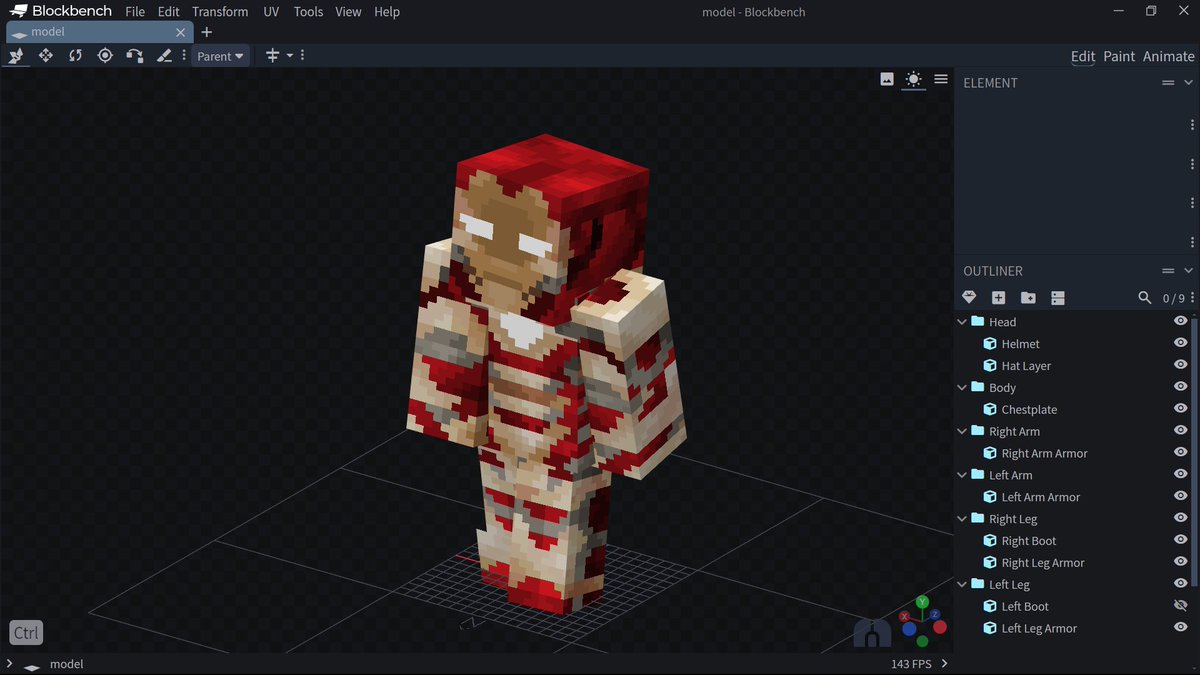This screenshot has height=675, width=1200.
Task: Collapse the Body group
Action: (x=963, y=387)
